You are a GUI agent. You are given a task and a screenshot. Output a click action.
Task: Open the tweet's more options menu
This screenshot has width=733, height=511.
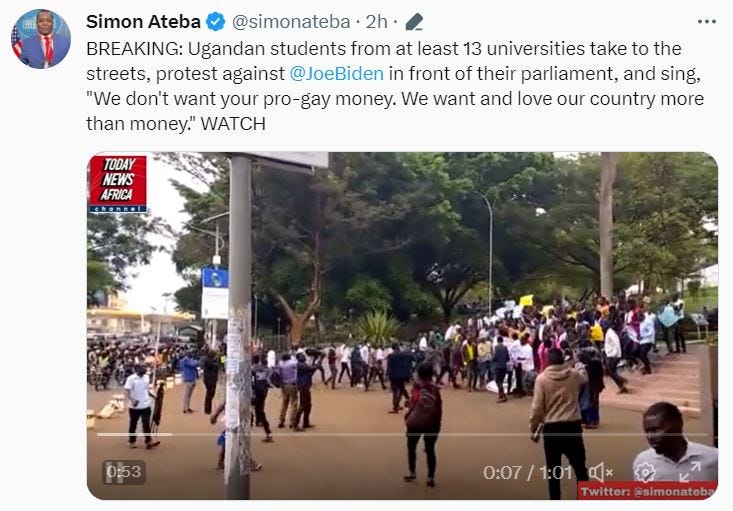coord(706,22)
